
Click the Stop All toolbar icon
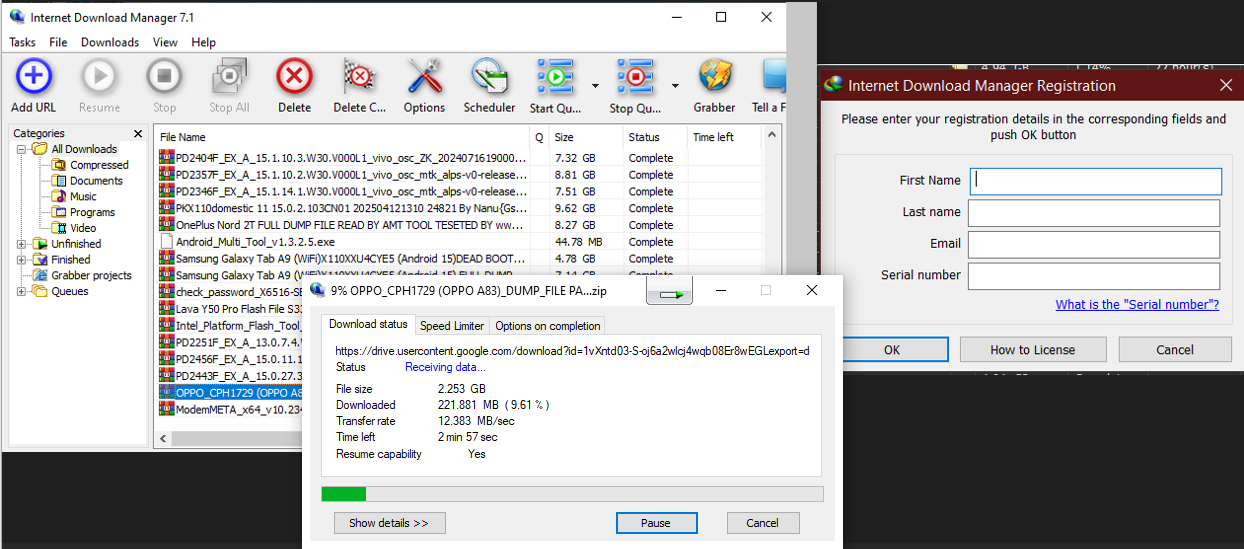coord(229,76)
